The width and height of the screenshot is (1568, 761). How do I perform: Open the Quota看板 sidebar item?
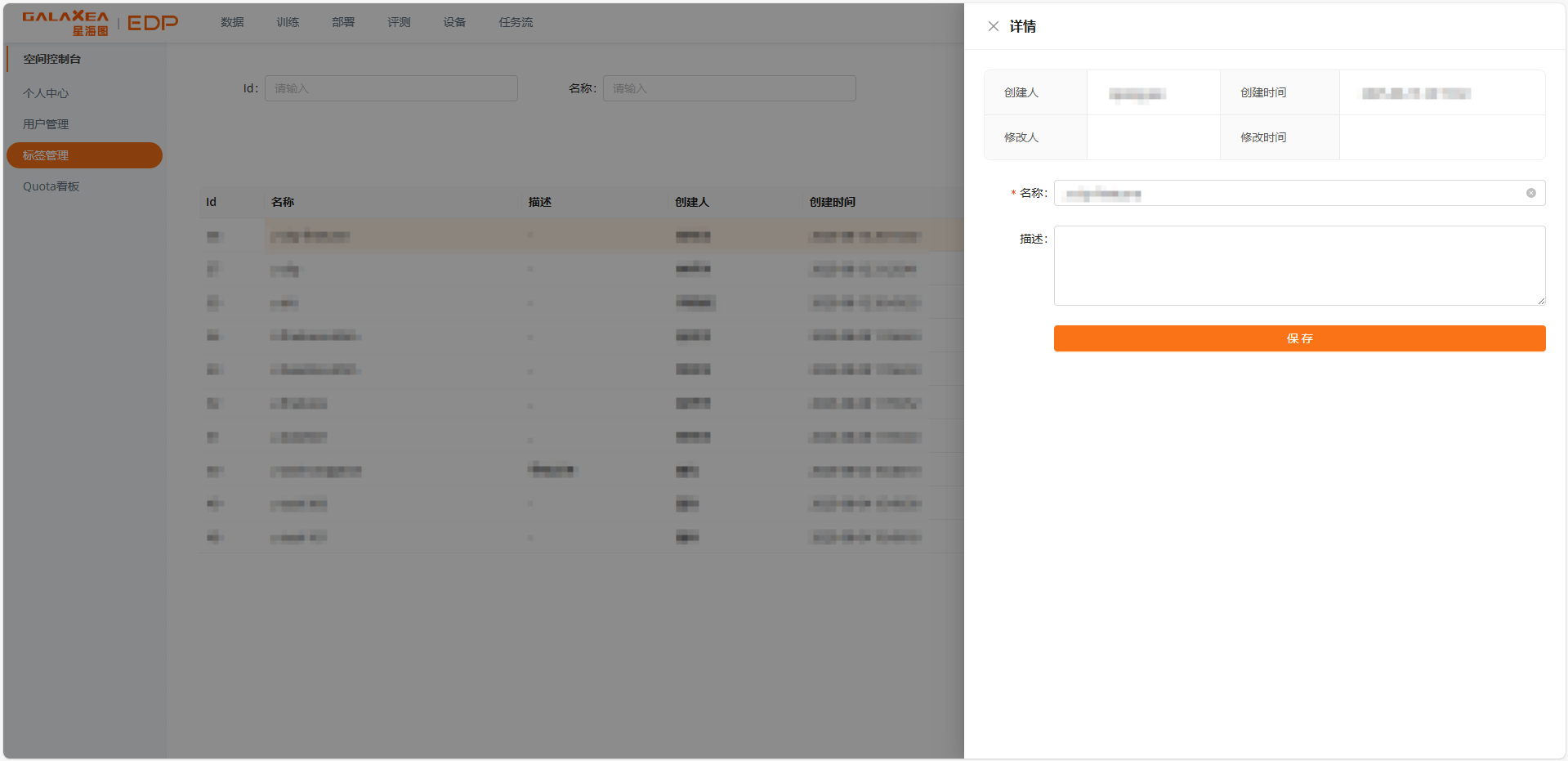51,186
